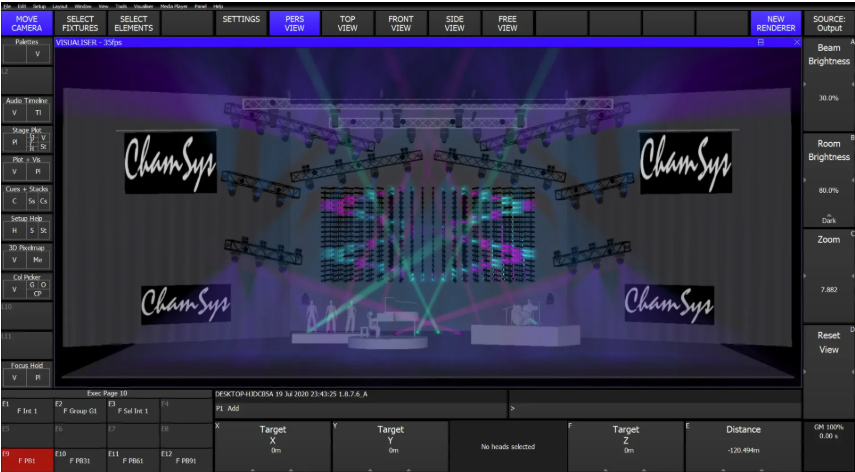855x472 pixels.
Task: Click Setup Help S button
Action: [32, 231]
